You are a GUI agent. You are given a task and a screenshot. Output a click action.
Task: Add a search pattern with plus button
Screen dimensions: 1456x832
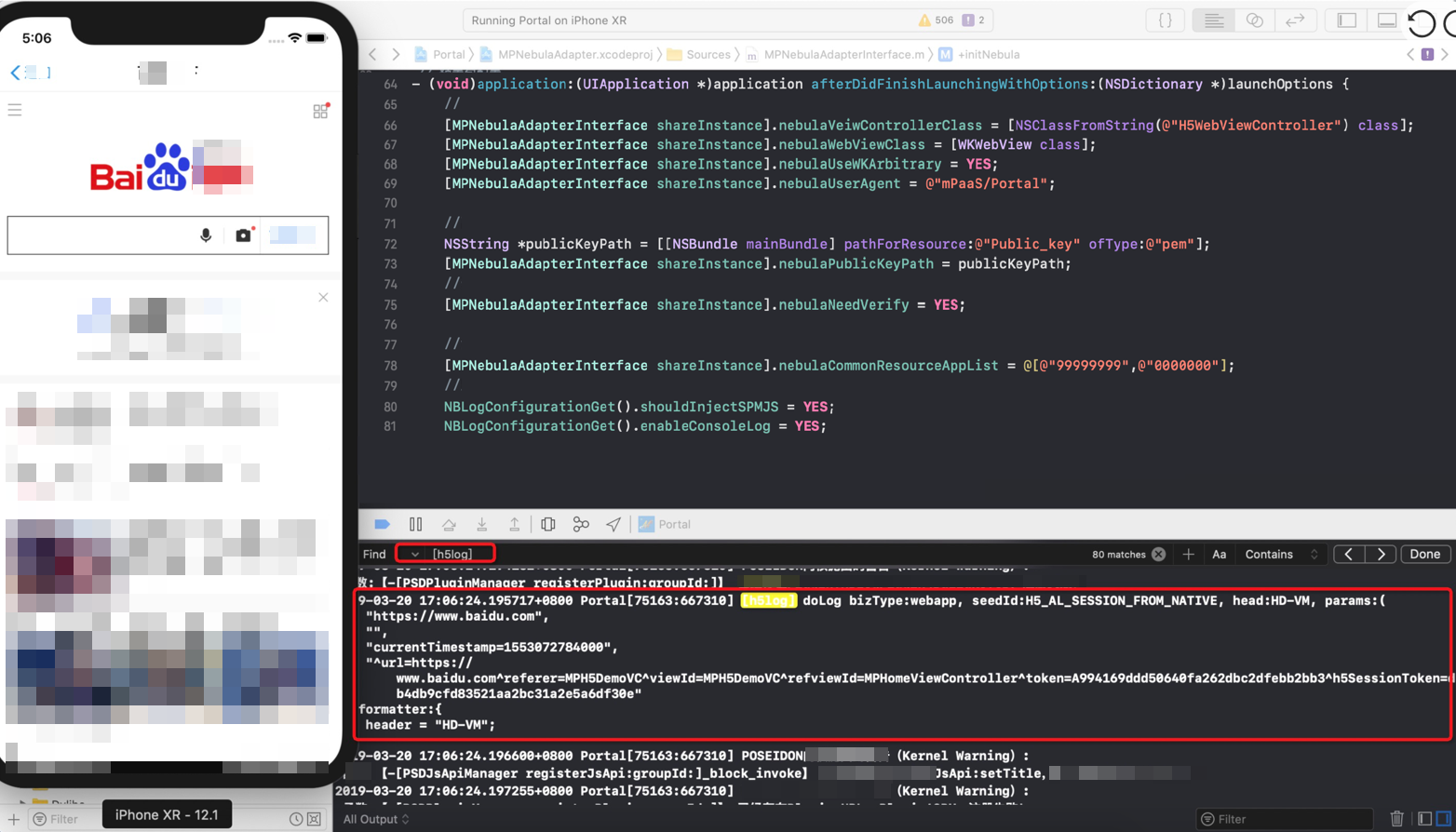point(1188,554)
